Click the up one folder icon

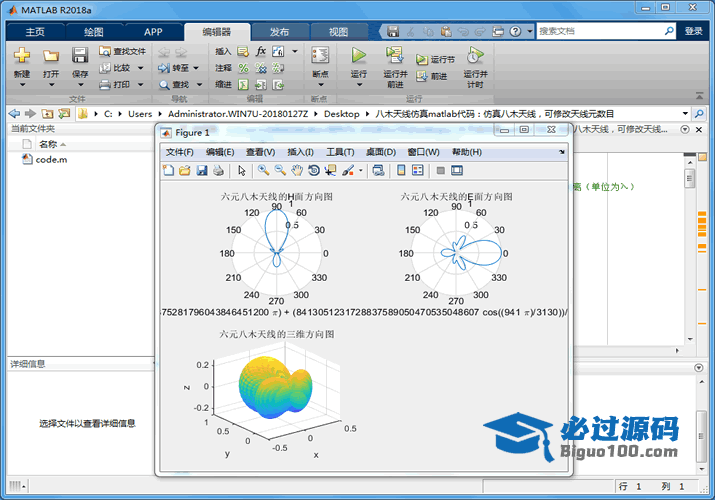[x=47, y=113]
